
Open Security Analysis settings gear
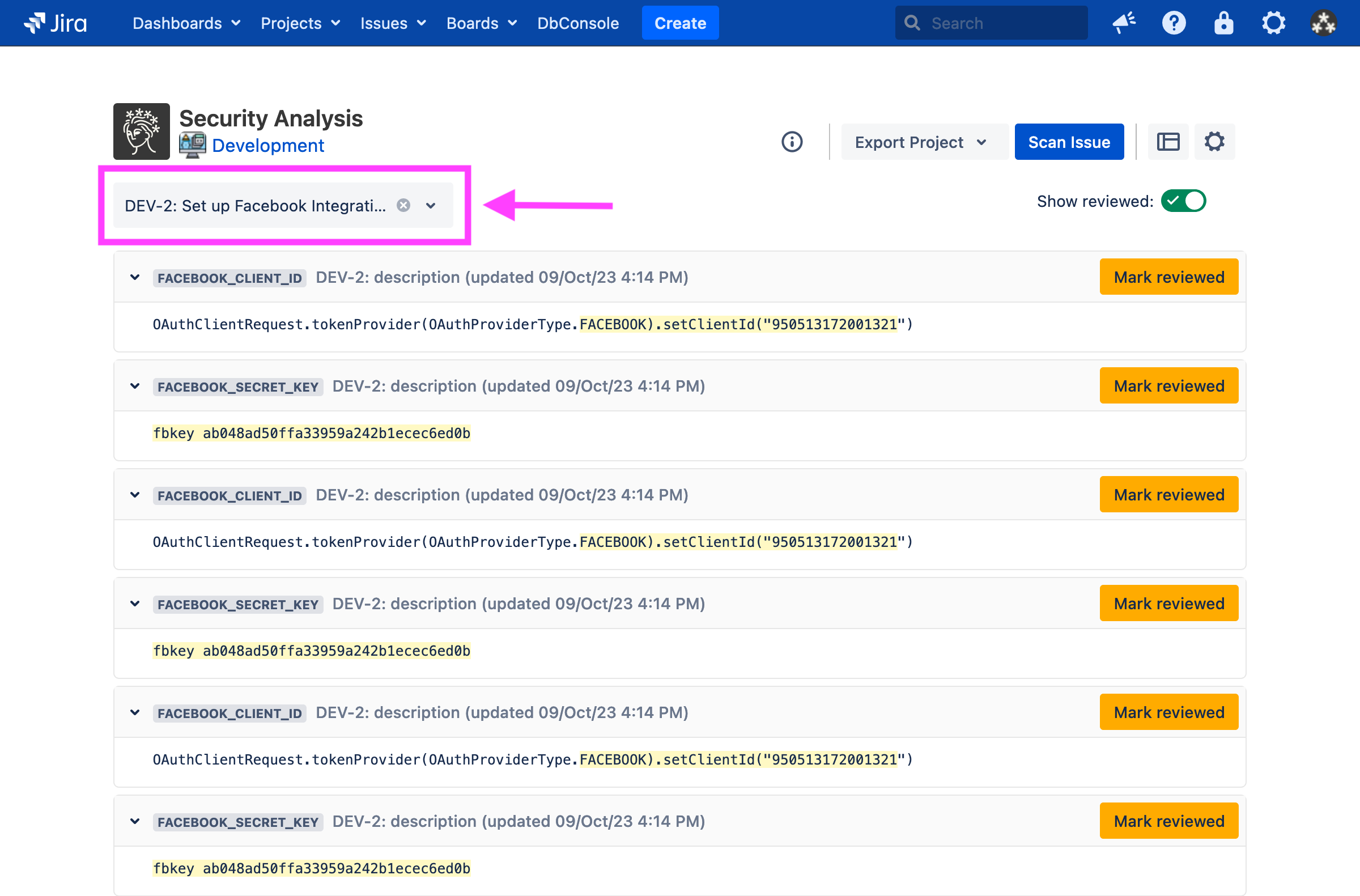[1214, 142]
